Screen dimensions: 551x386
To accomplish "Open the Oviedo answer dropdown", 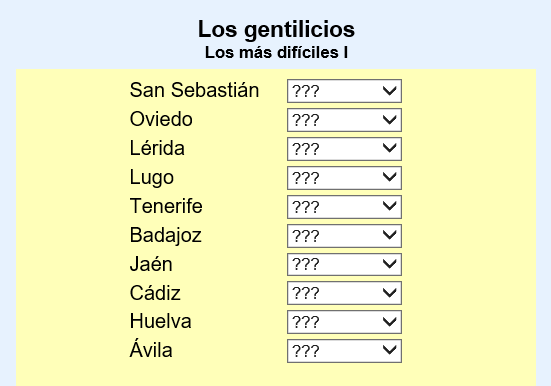I will pos(344,120).
